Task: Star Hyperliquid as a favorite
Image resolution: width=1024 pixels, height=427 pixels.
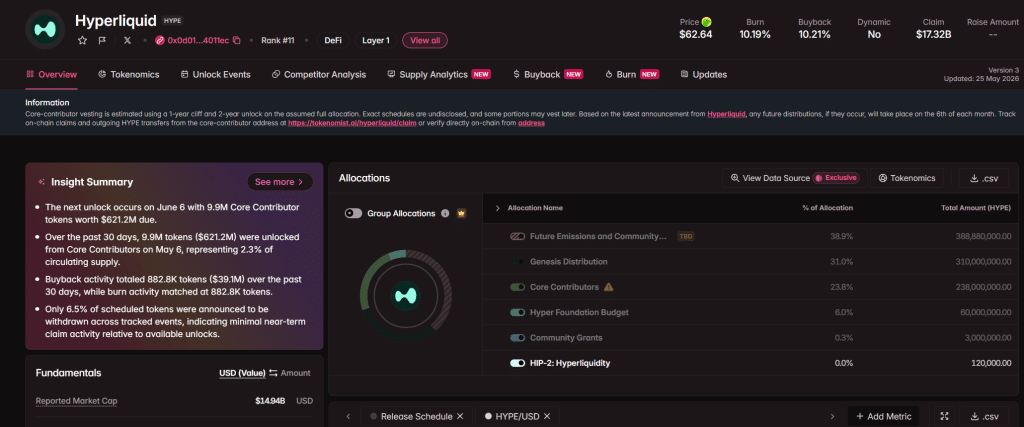Action: click(x=82, y=40)
